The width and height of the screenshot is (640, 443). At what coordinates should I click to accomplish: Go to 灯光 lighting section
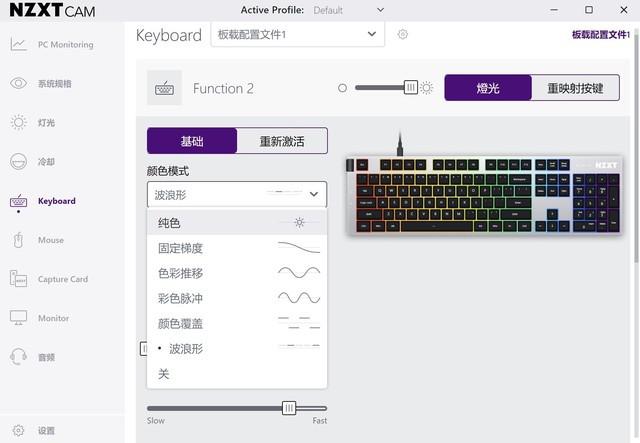click(46, 123)
